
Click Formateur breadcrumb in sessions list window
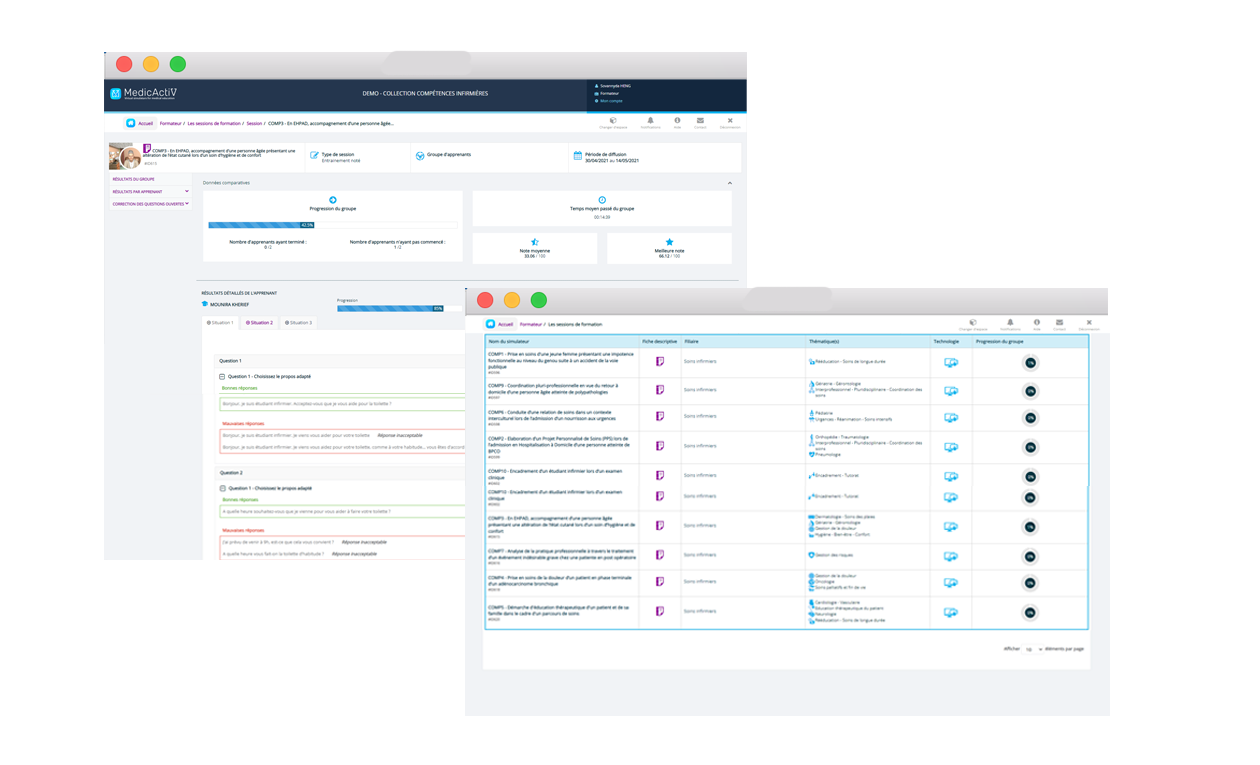531,324
